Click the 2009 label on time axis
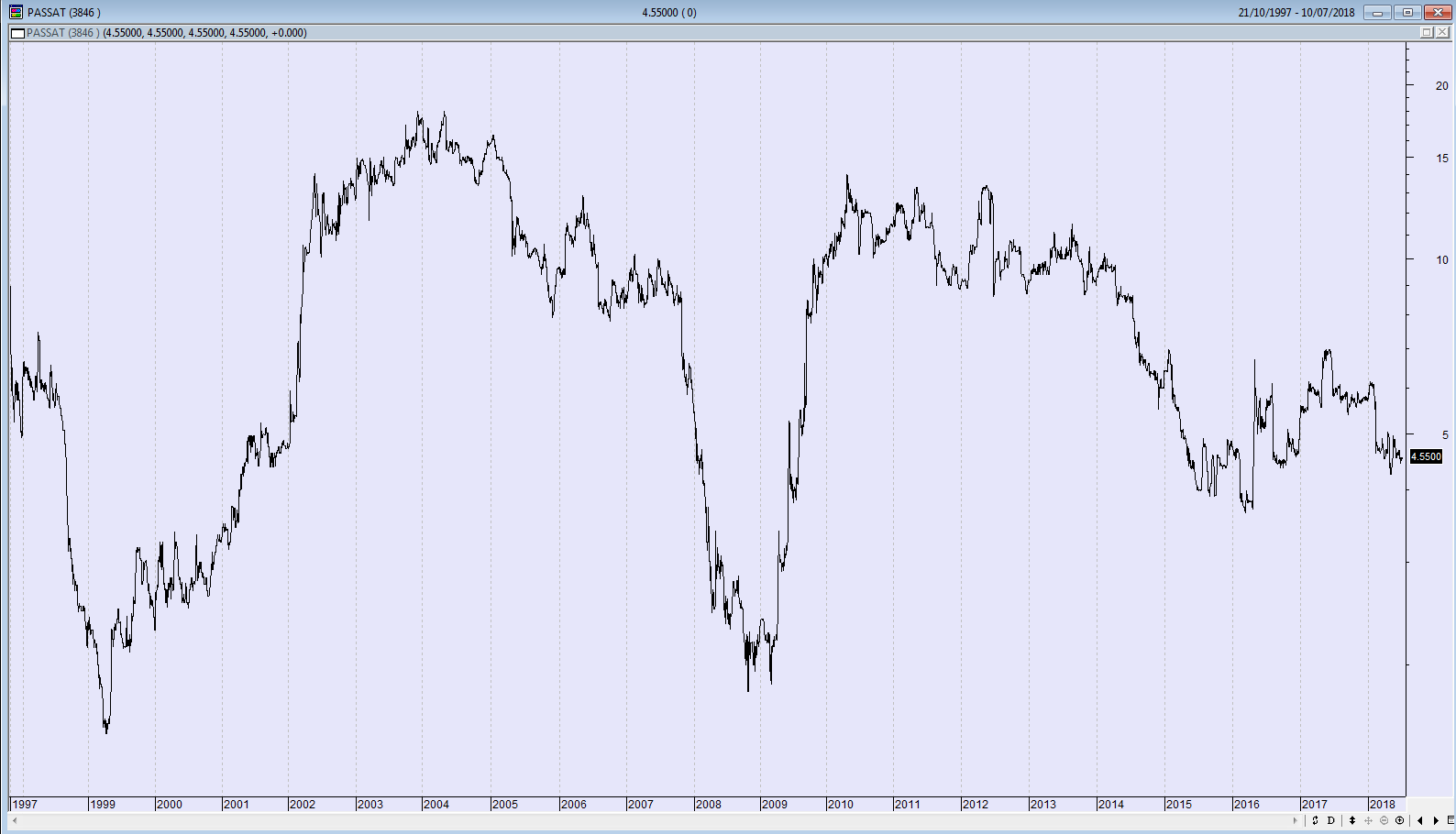This screenshot has height=834, width=1456. 775,805
